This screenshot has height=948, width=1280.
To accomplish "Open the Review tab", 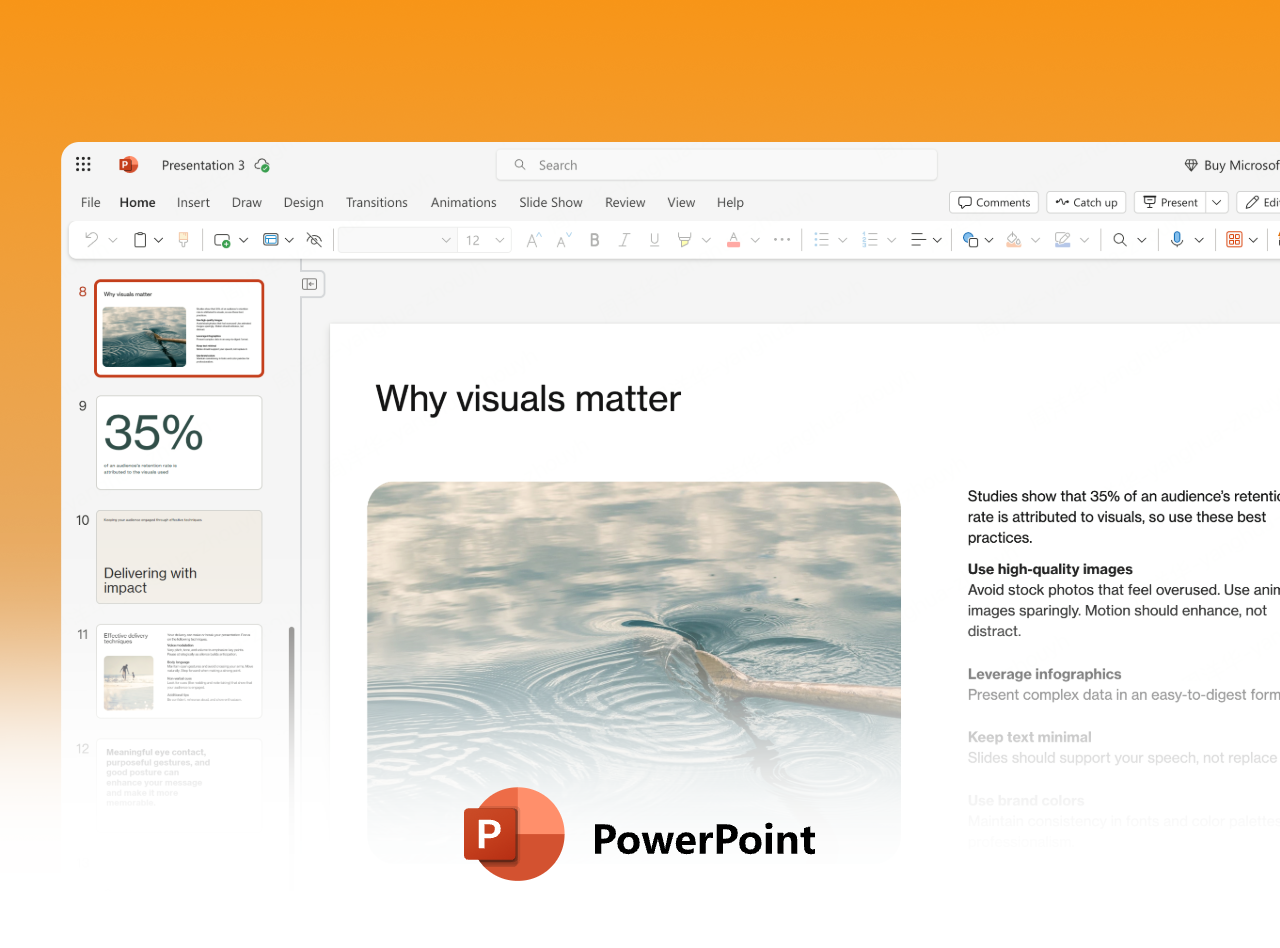I will (625, 202).
